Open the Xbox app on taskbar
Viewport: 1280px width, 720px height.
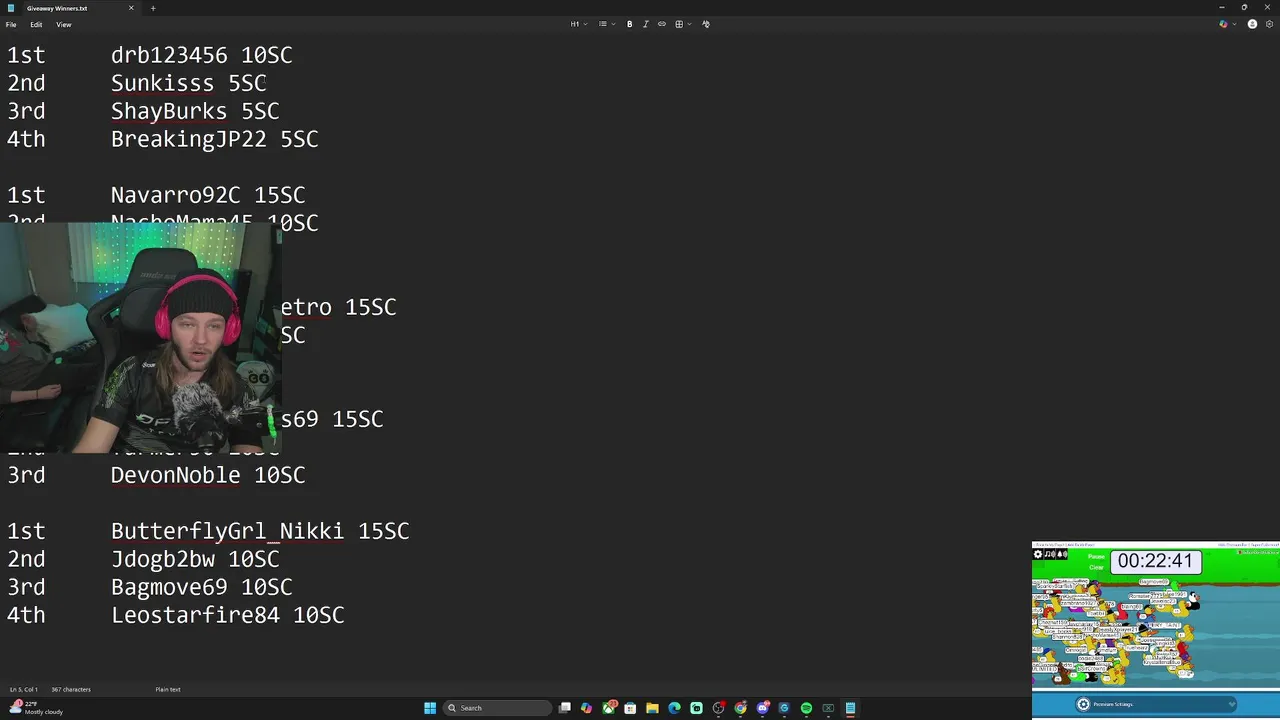coord(608,708)
